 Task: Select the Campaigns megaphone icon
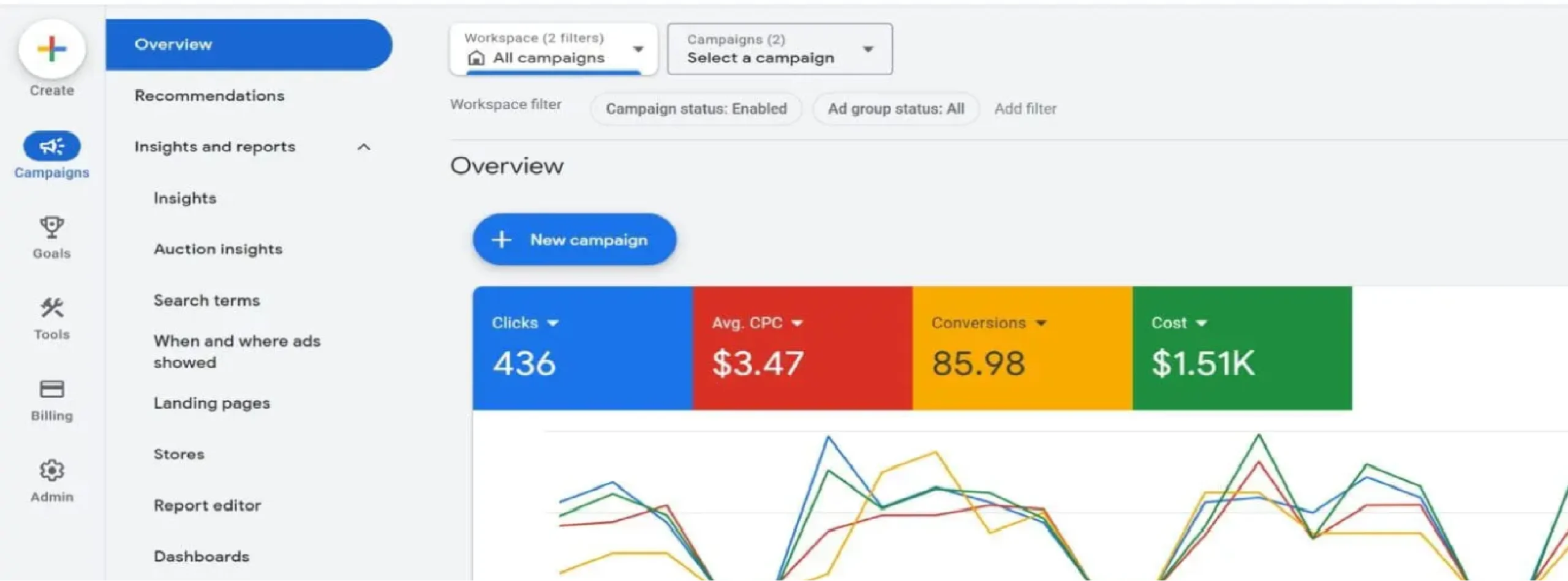click(51, 146)
